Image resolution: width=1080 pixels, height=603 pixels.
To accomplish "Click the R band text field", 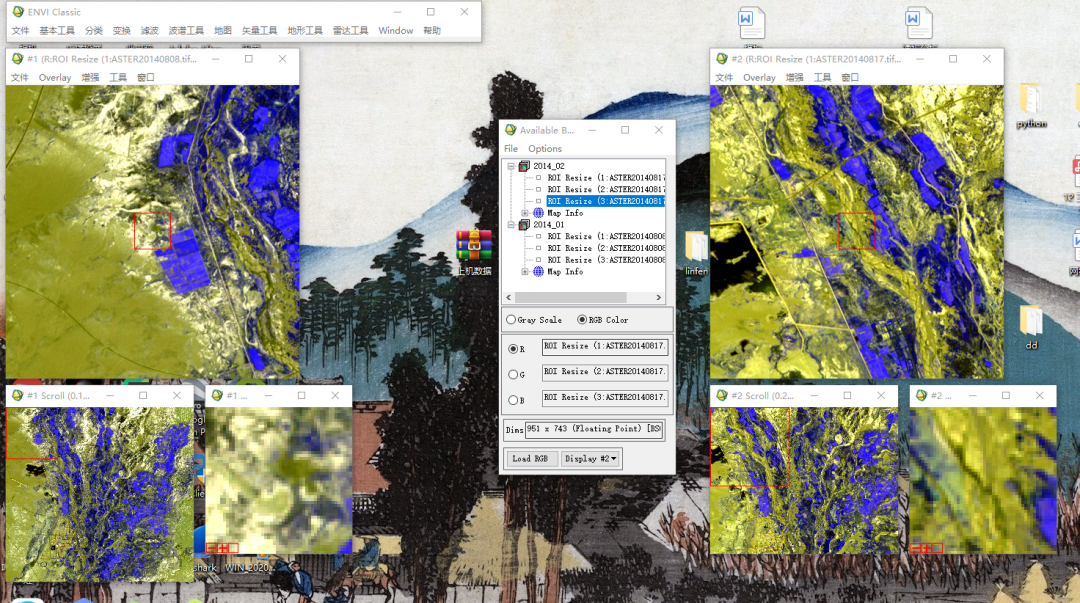I will (x=605, y=347).
